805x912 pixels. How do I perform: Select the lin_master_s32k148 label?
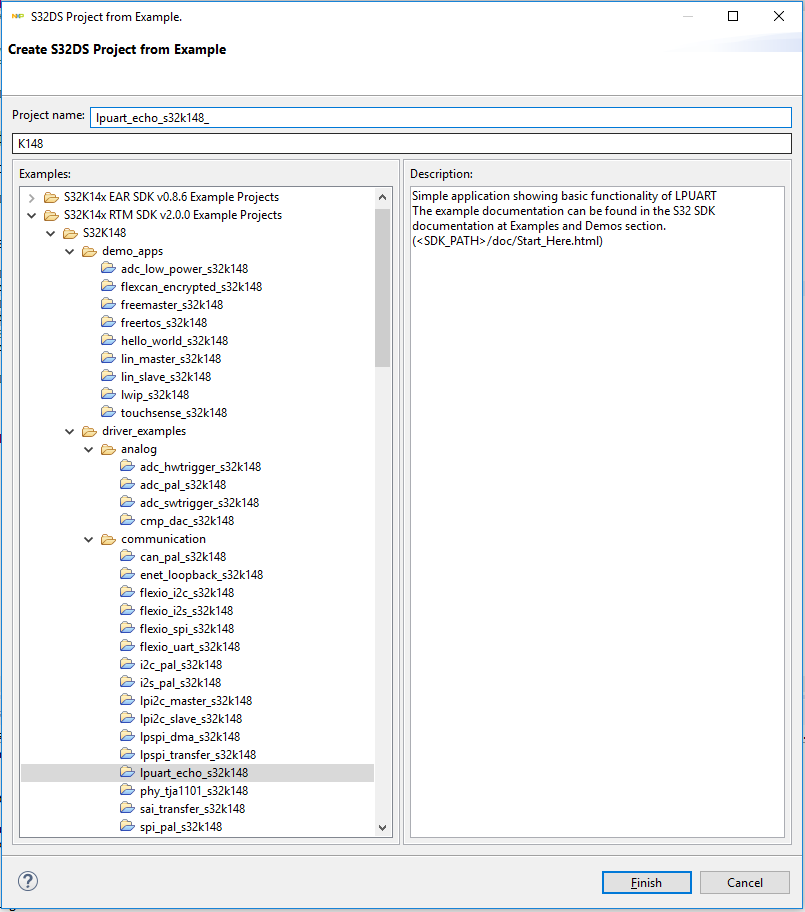[x=171, y=359]
